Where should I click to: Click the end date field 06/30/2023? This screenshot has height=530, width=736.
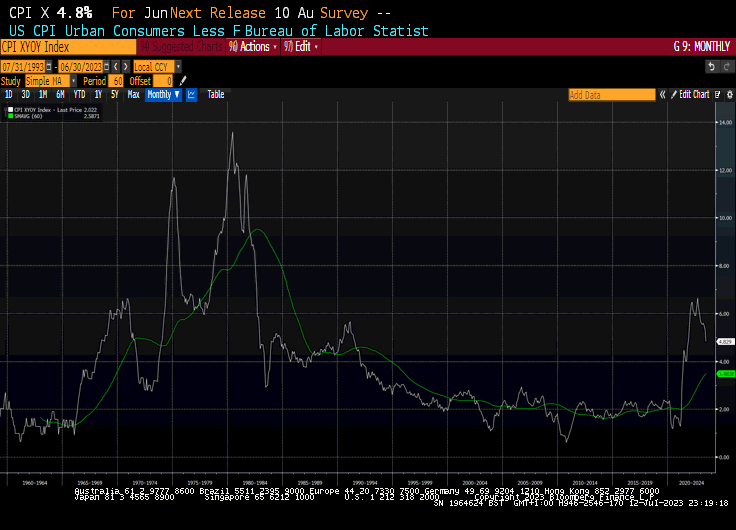click(x=81, y=67)
